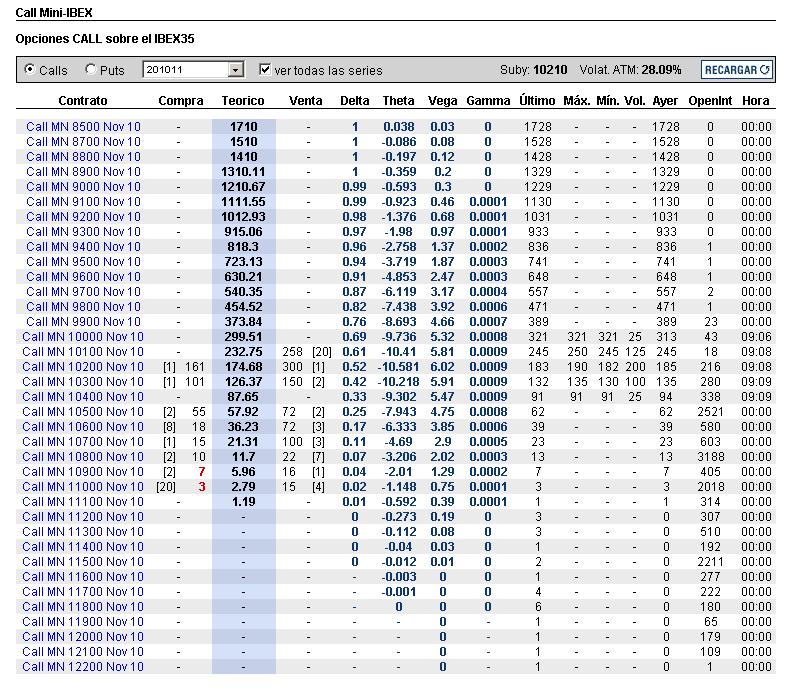The width and height of the screenshot is (791, 688).
Task: Open contract Call MN 9900 Nov 10
Action: pyautogui.click(x=83, y=322)
